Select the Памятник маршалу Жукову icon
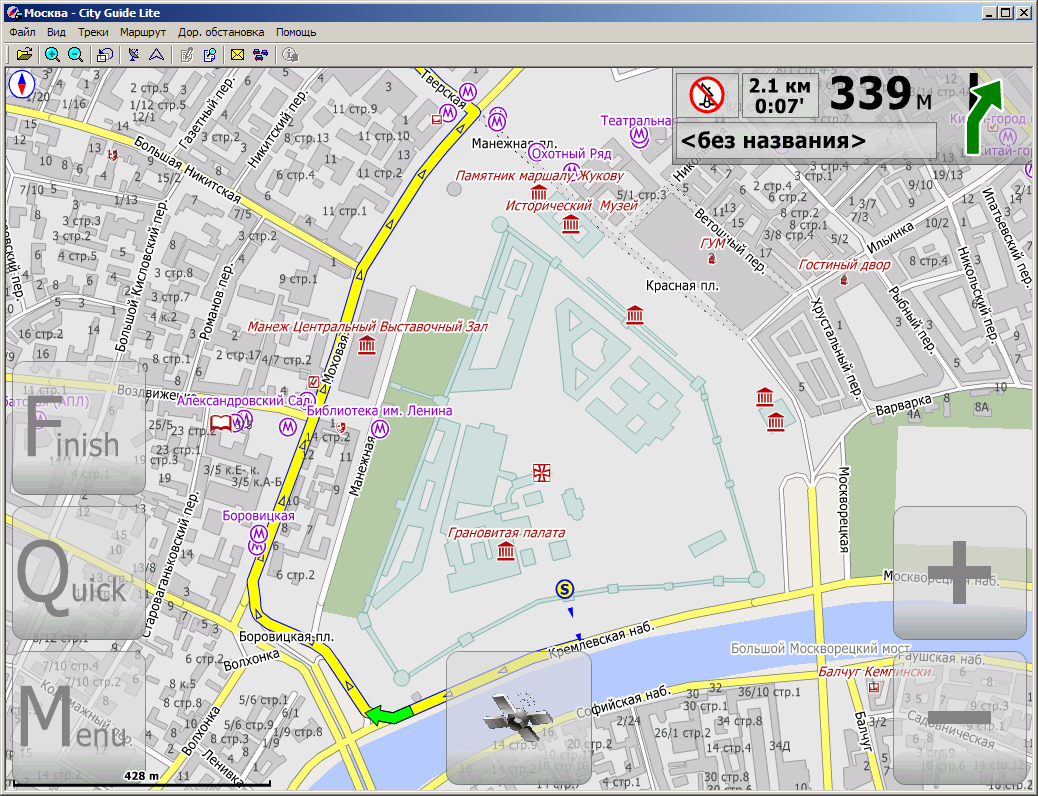Screen dimensions: 1038x796 [539, 193]
